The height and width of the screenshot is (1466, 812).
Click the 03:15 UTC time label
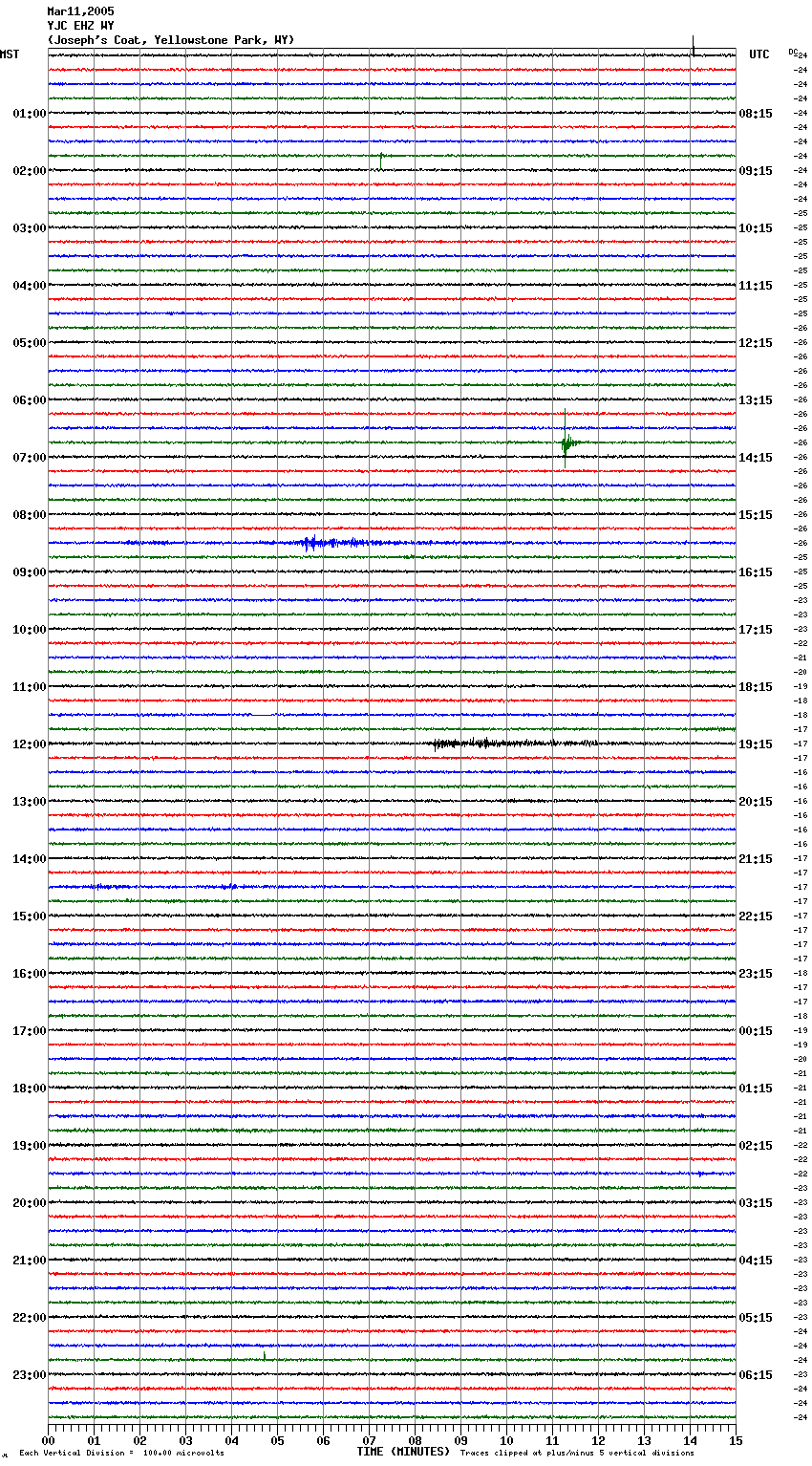click(756, 1203)
